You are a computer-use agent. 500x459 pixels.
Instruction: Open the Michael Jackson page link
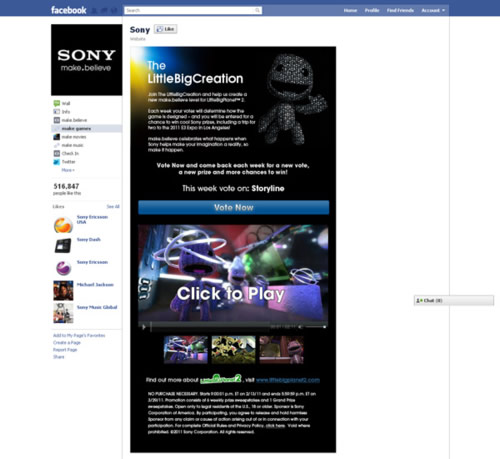point(95,285)
